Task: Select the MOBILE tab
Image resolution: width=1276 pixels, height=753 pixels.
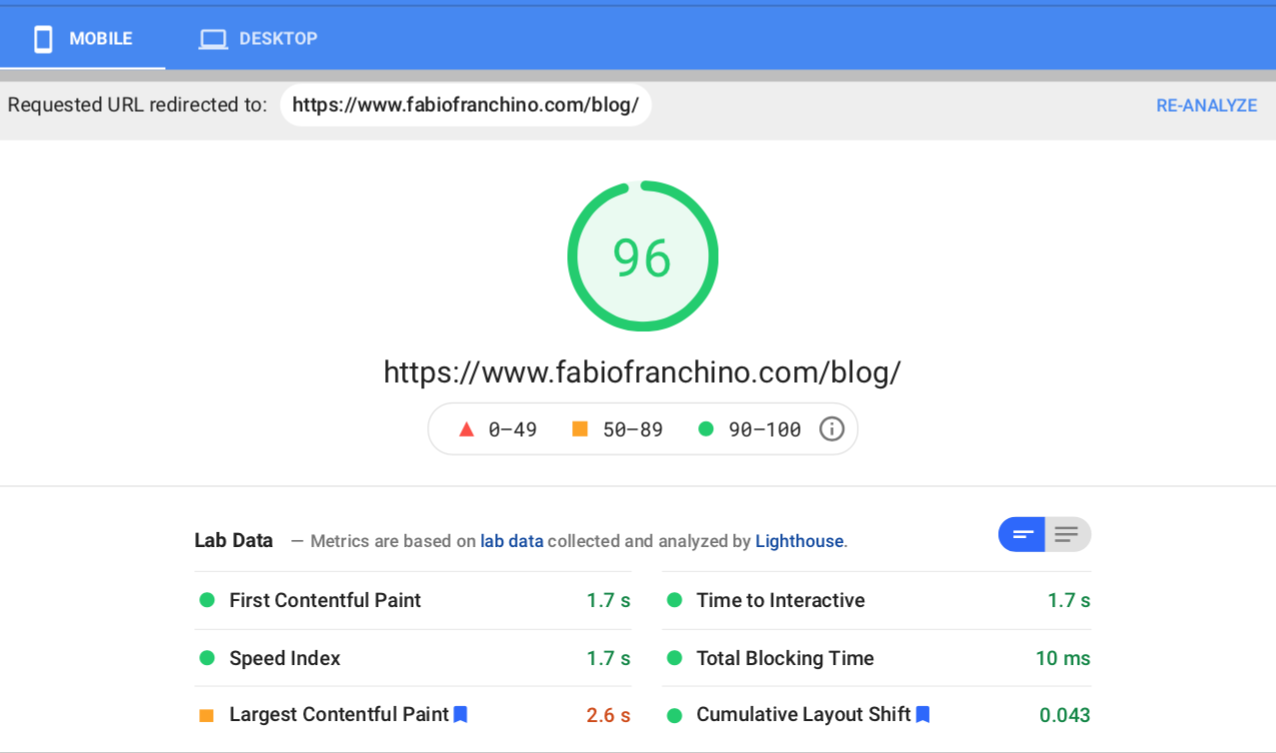Action: click(x=83, y=39)
